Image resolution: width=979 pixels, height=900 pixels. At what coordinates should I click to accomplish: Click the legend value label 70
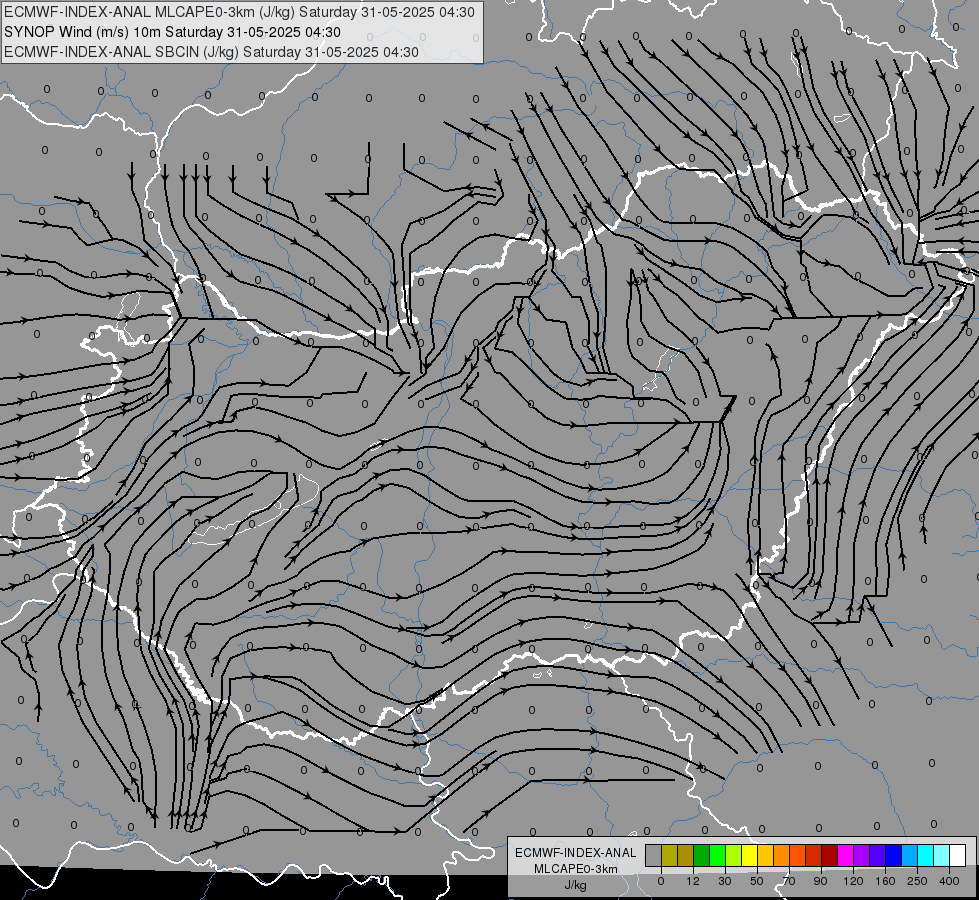[x=789, y=881]
